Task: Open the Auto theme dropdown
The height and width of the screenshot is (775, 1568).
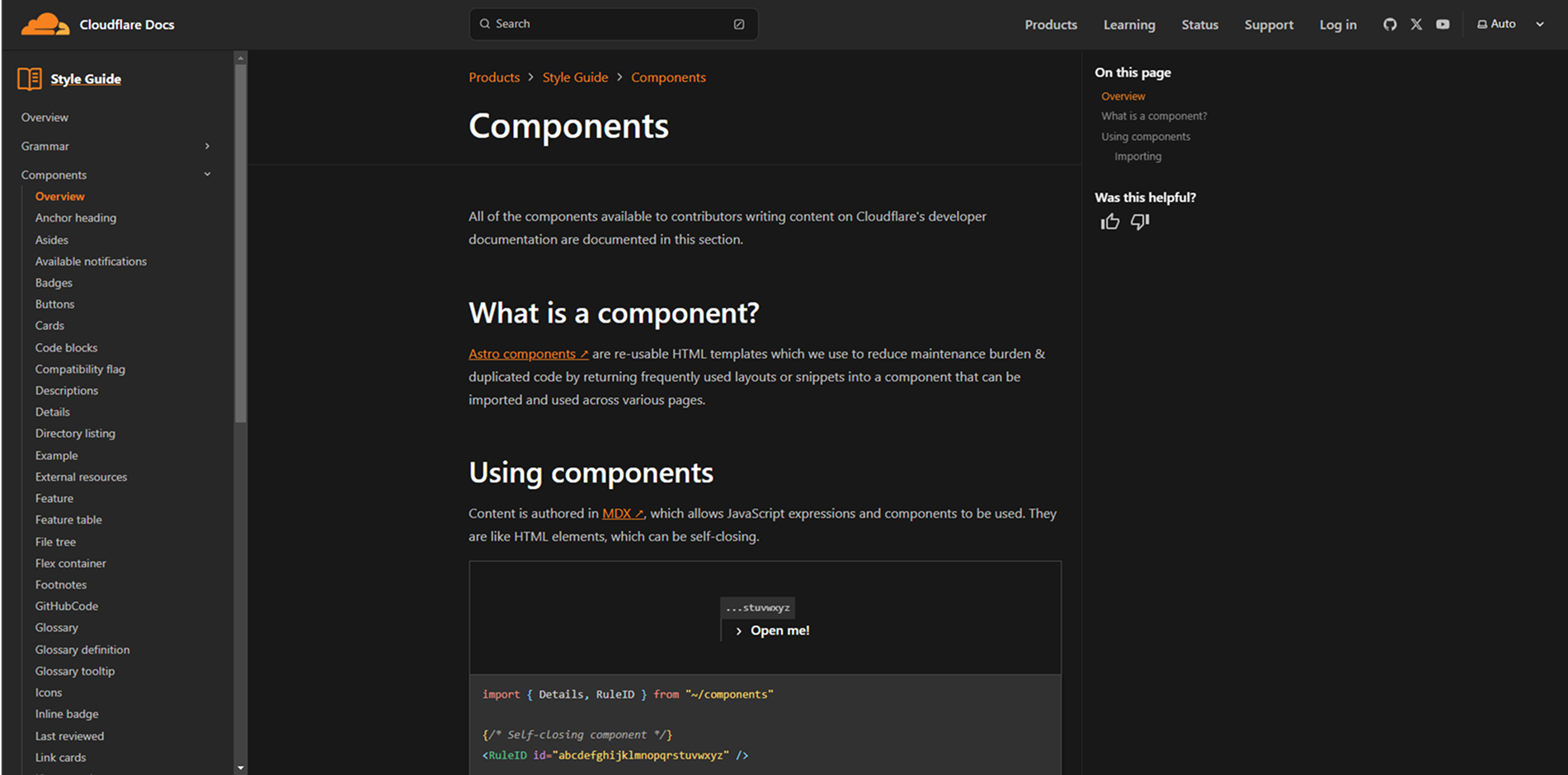Action: point(1510,24)
